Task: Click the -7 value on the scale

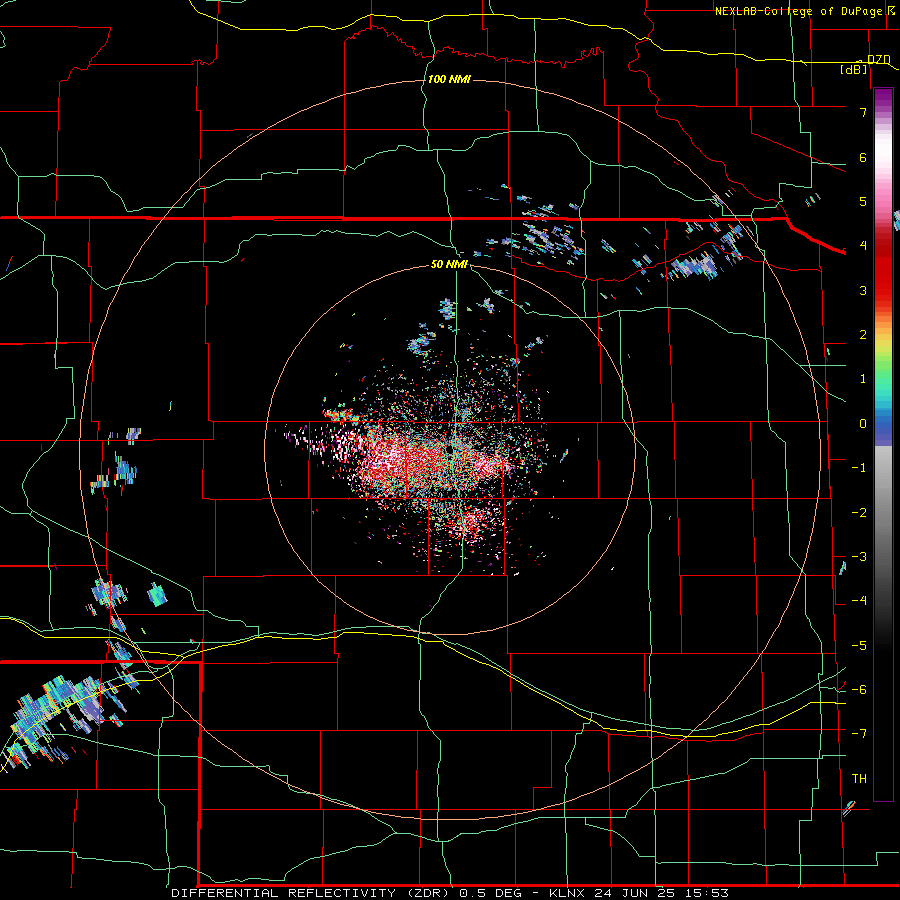Action: click(x=859, y=733)
